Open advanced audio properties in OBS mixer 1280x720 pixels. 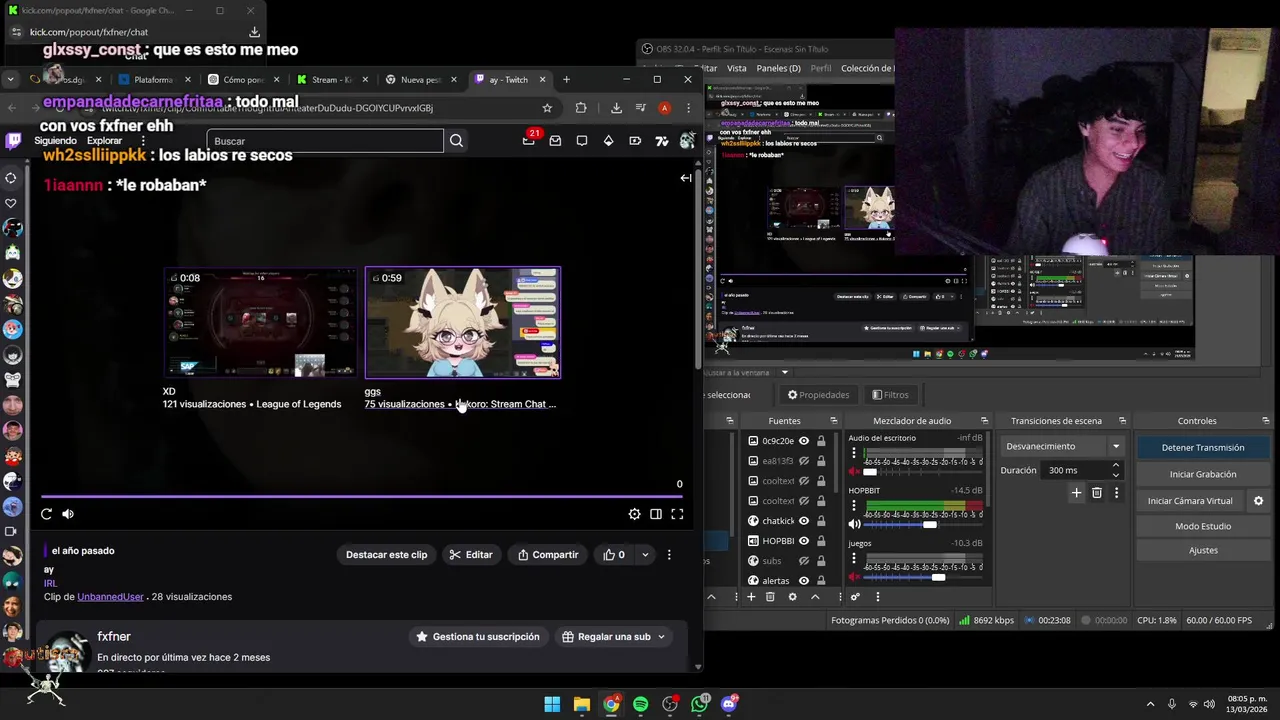(855, 597)
